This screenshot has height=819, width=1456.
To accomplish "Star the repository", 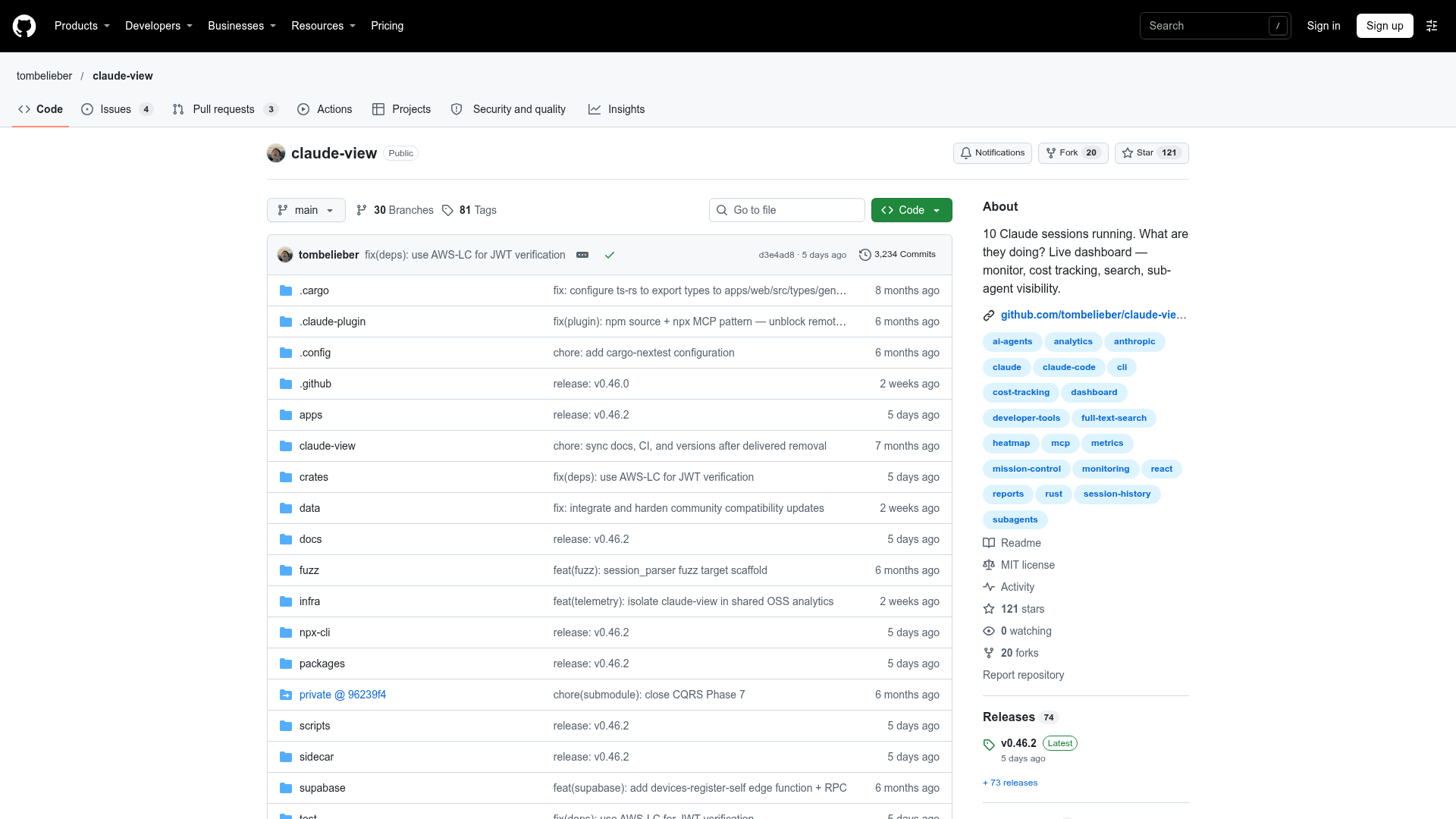I will click(1151, 153).
